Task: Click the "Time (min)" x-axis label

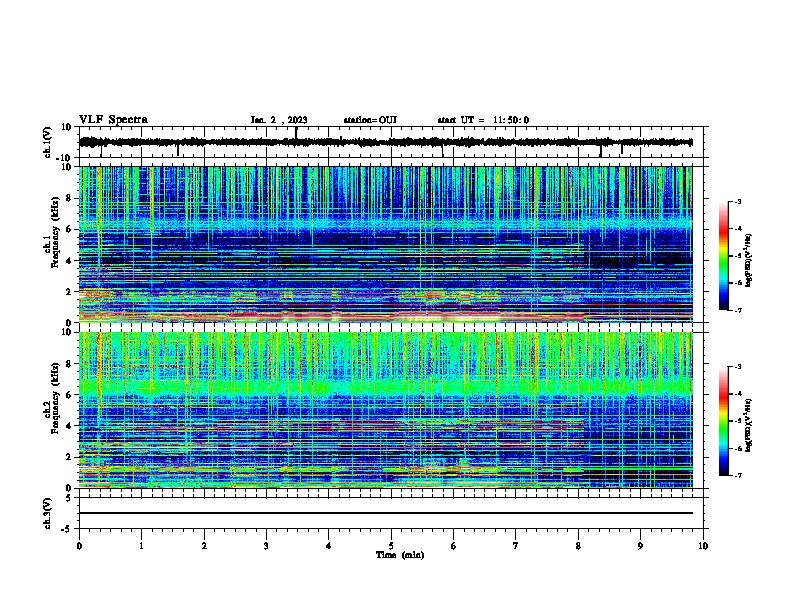Action: pyautogui.click(x=400, y=555)
